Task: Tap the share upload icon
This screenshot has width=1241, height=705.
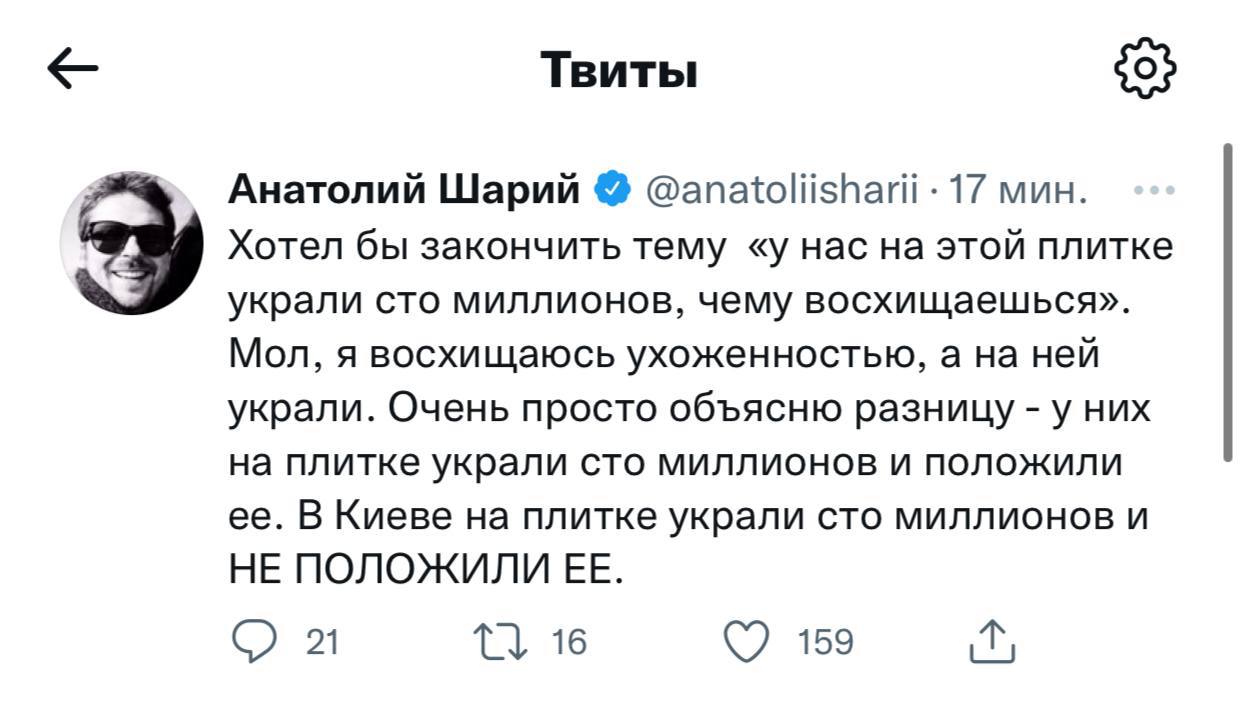Action: (x=992, y=642)
